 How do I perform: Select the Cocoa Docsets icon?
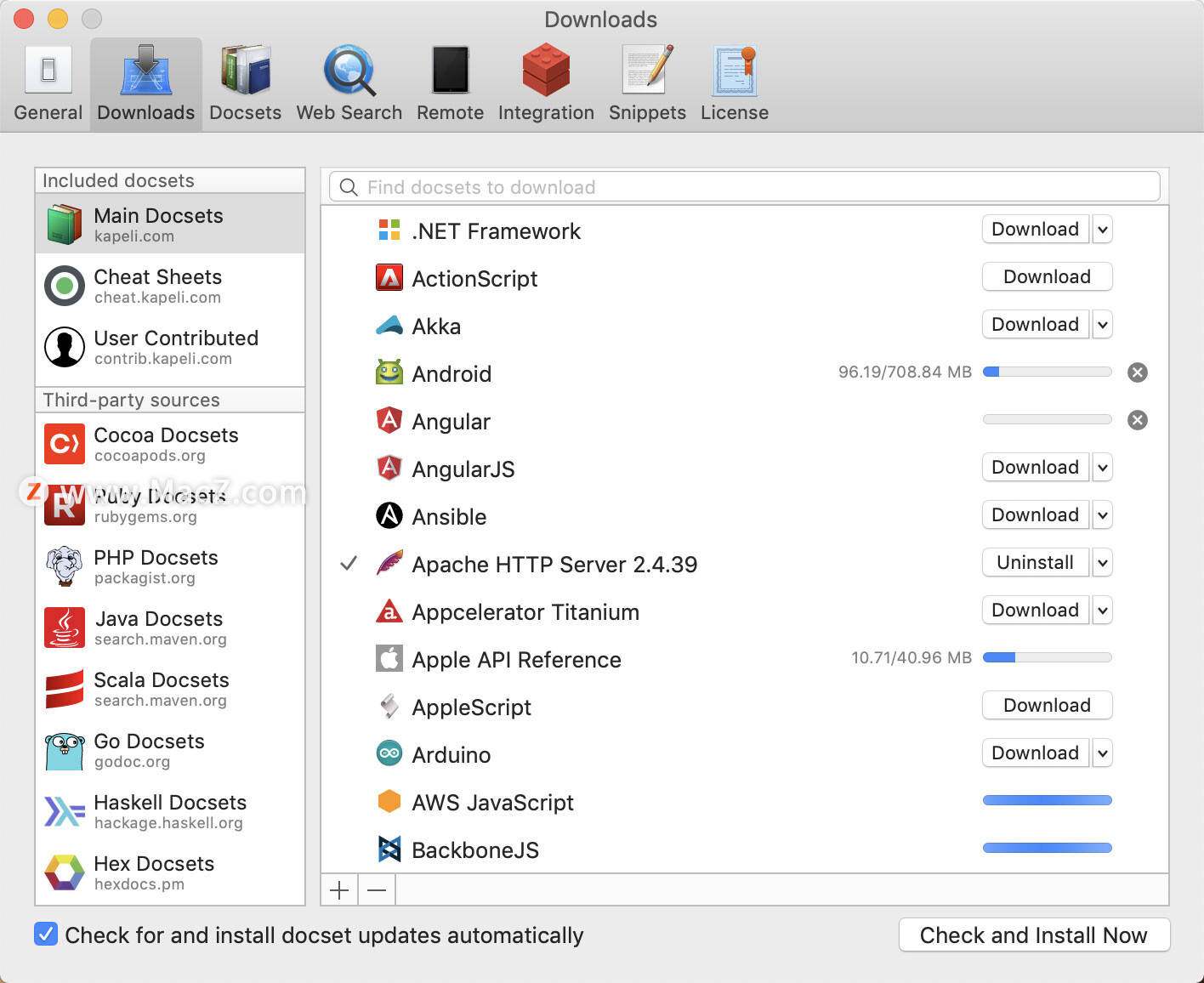[x=65, y=444]
